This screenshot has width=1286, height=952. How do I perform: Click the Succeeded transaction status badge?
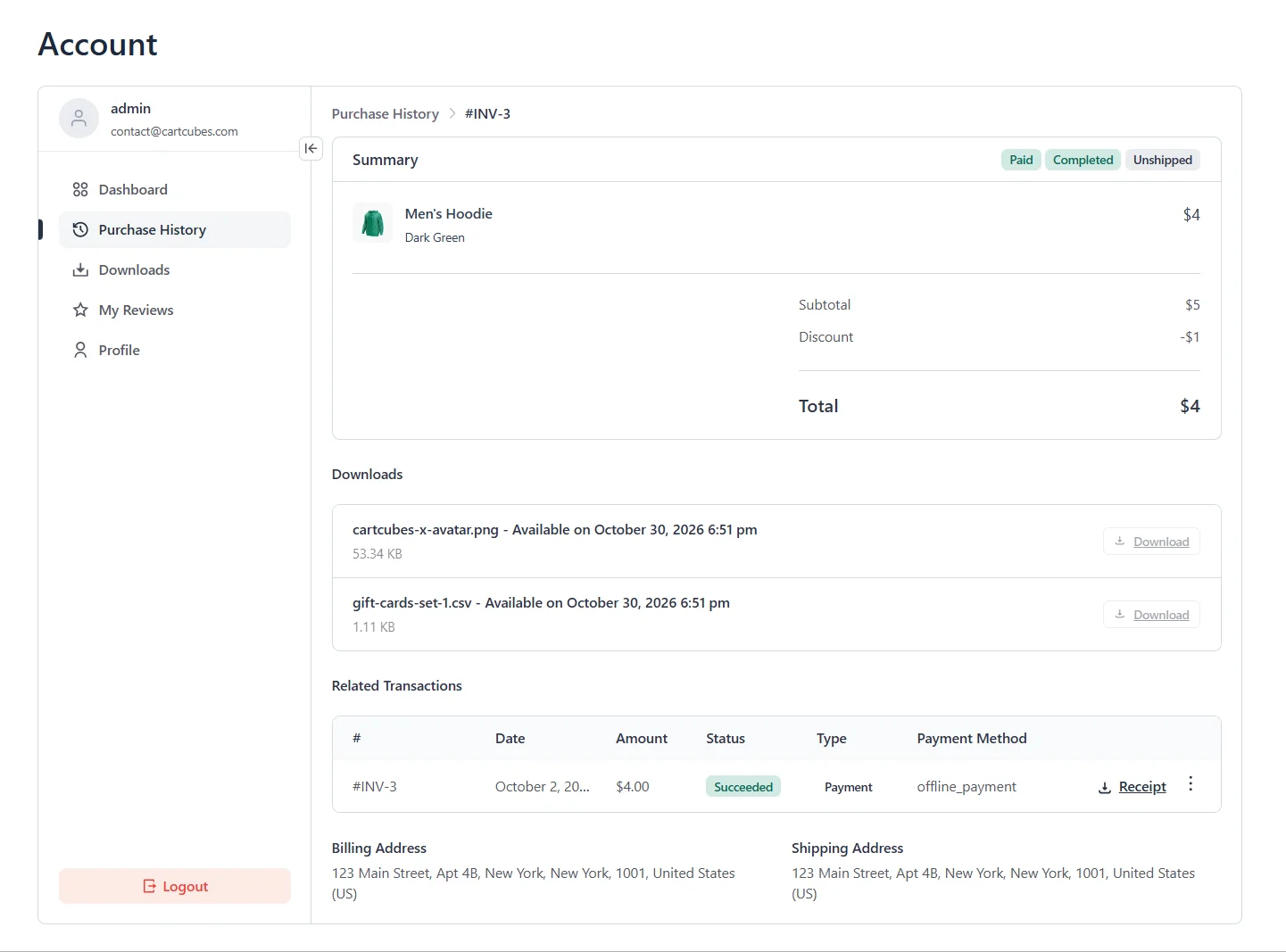pyautogui.click(x=743, y=787)
